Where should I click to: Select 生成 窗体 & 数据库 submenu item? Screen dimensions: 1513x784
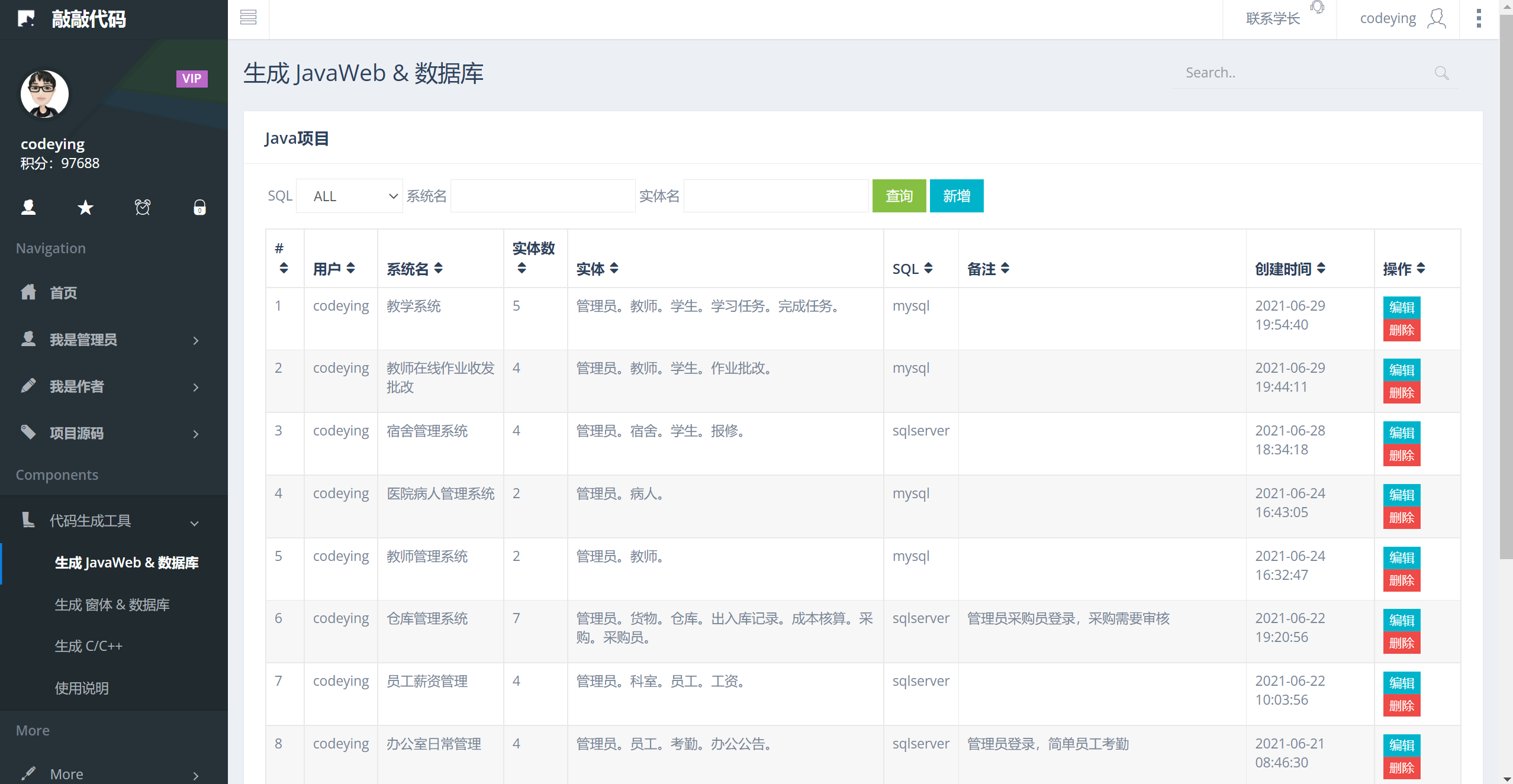click(112, 605)
